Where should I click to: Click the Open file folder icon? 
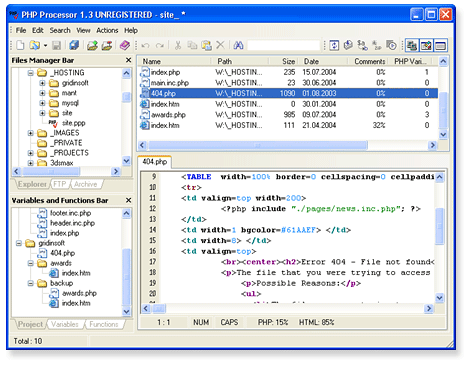pos(34,45)
